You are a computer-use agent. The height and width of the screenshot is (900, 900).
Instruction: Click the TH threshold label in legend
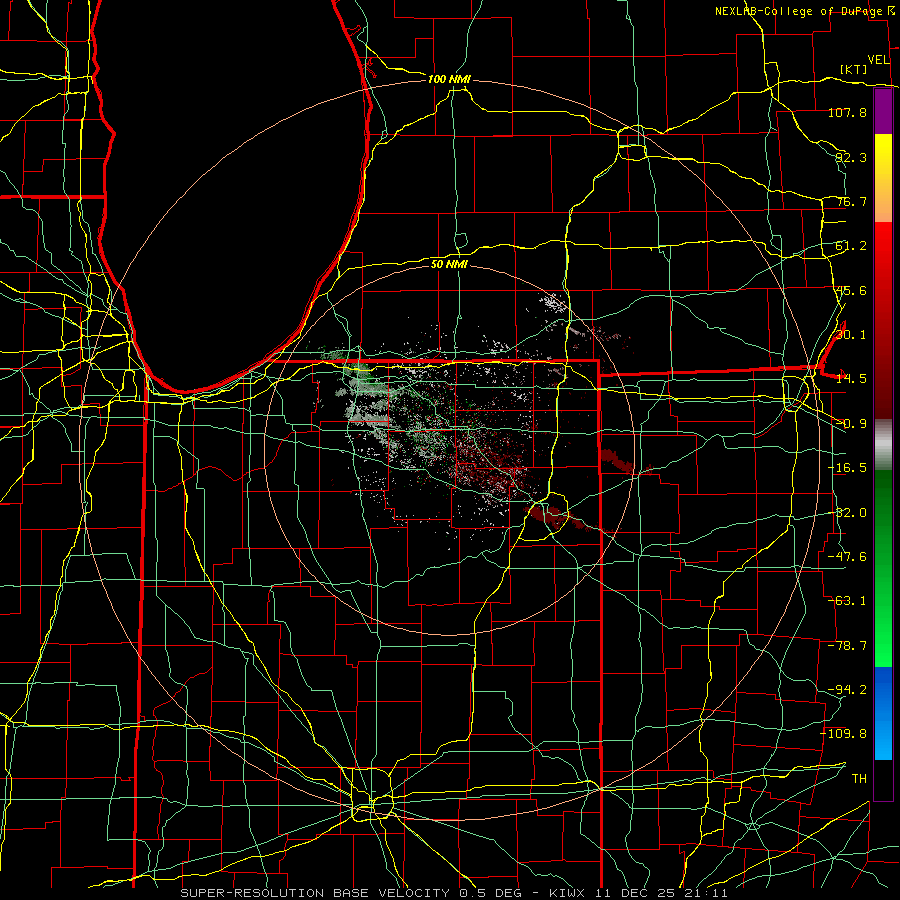click(x=859, y=779)
